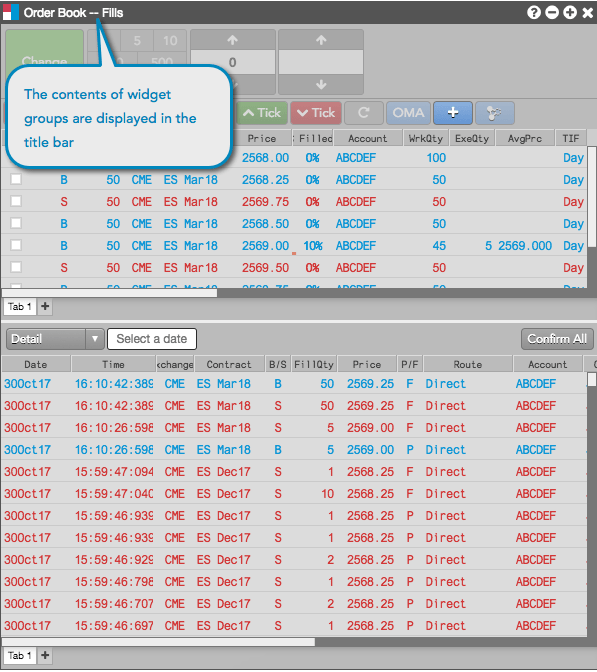
Task: Check the box for the 2568.25 buy order
Action: coord(16,179)
